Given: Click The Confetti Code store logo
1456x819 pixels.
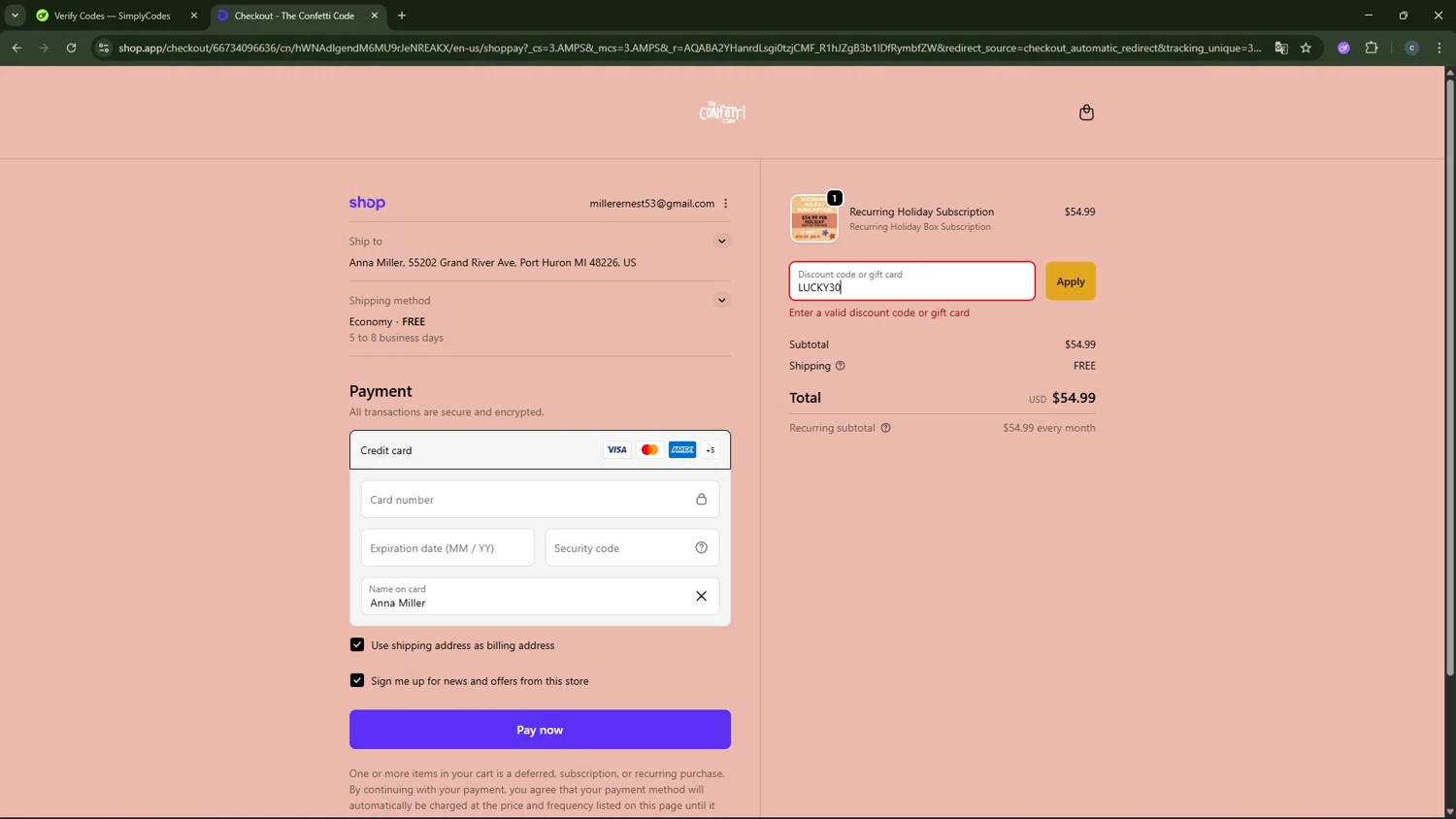Looking at the screenshot, I should (722, 113).
